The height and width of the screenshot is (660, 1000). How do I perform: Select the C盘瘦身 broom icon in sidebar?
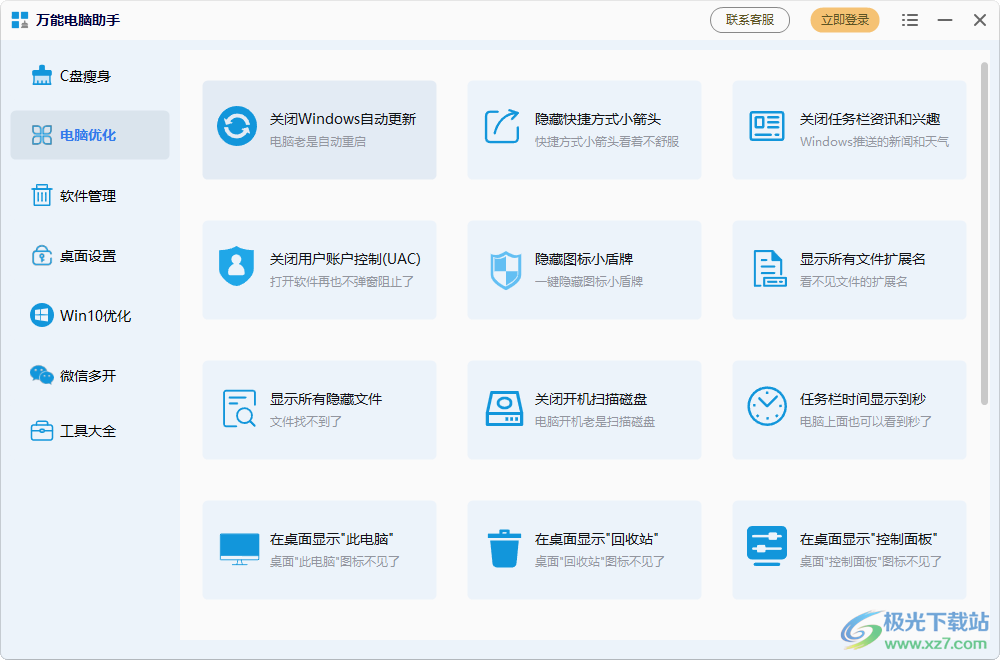pyautogui.click(x=40, y=74)
